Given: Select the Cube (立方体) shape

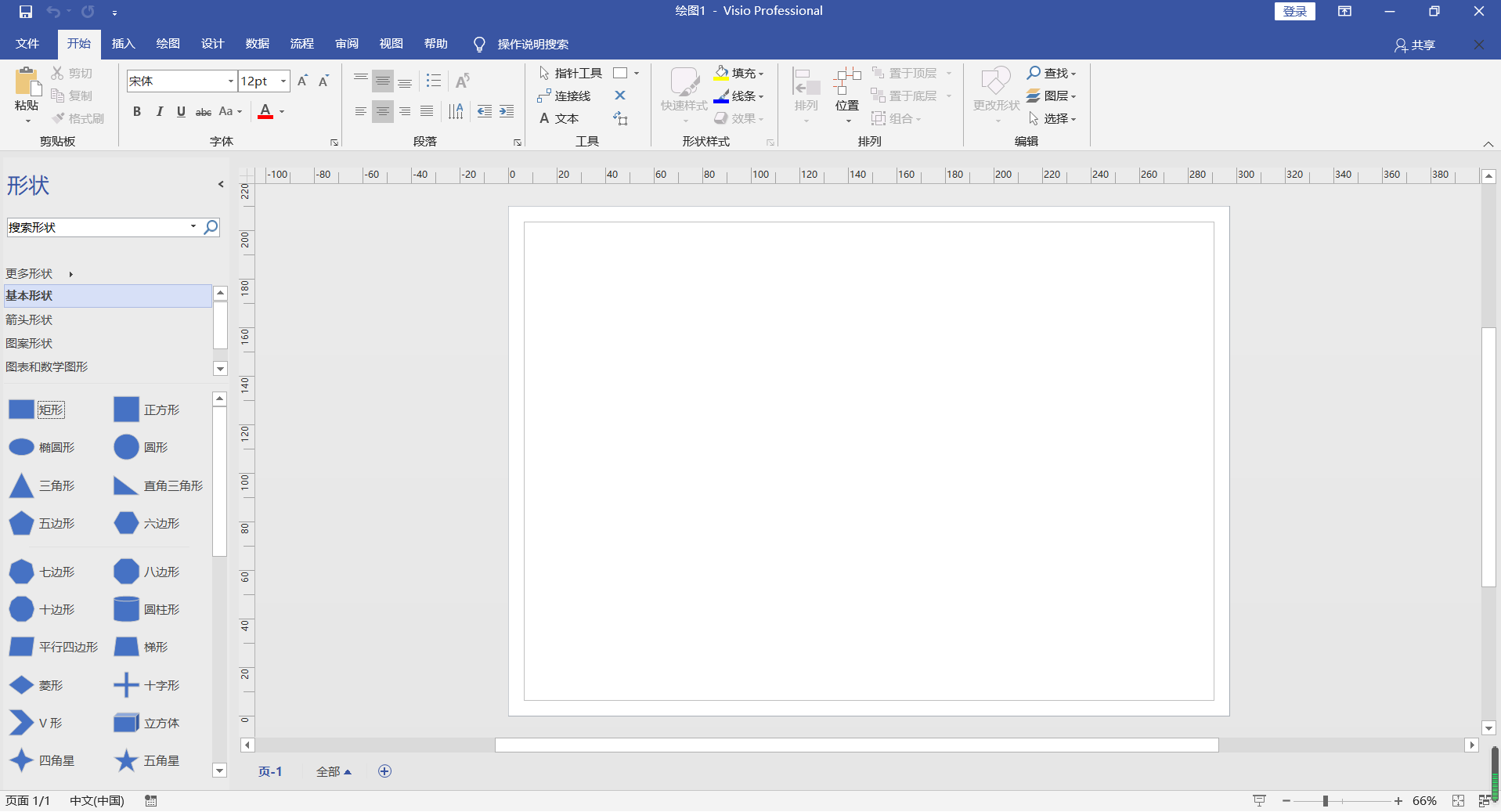Looking at the screenshot, I should [147, 723].
